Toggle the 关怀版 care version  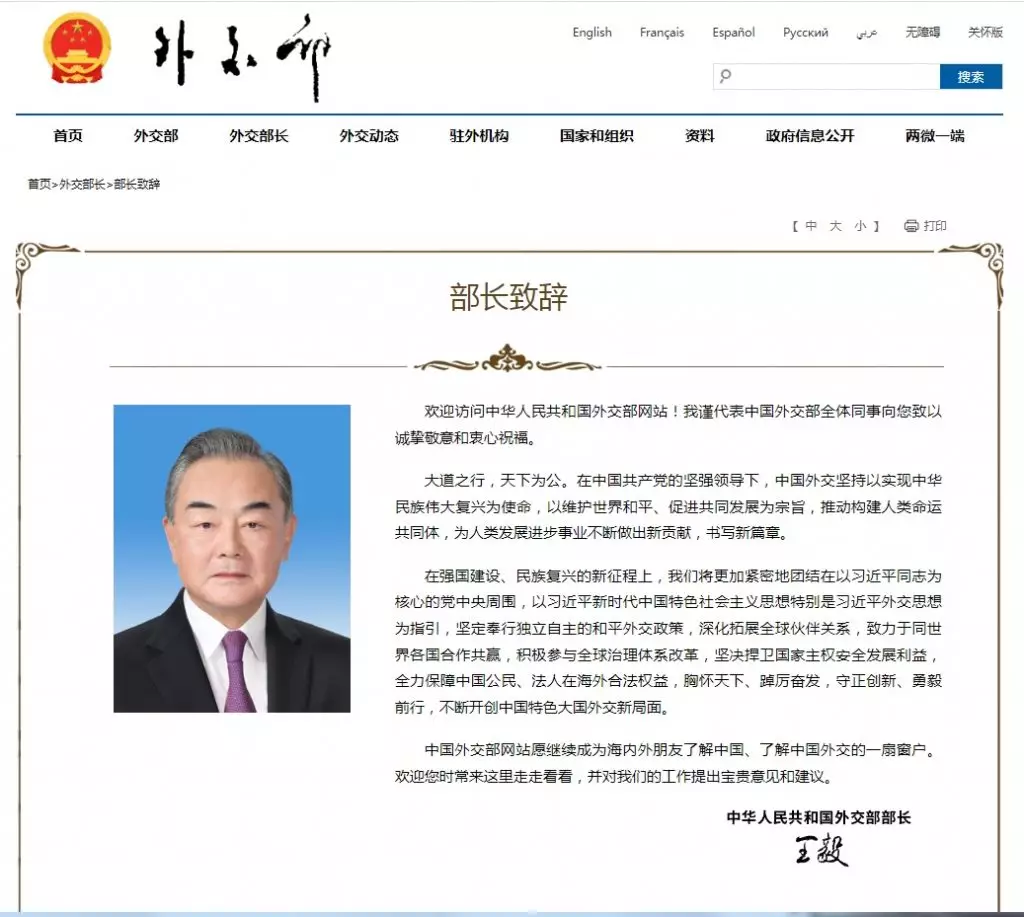(x=984, y=32)
